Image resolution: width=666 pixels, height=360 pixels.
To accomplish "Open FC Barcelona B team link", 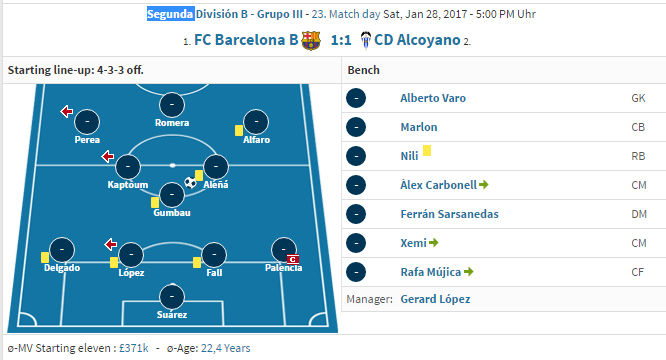I will pos(246,40).
